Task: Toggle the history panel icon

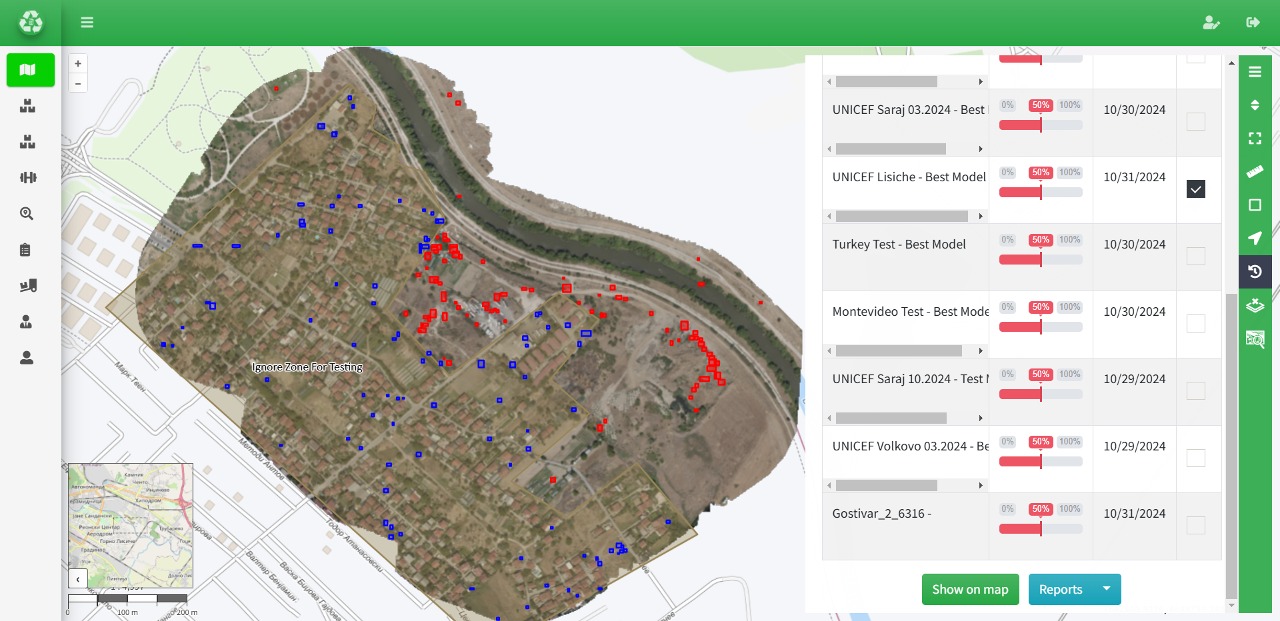Action: [1255, 271]
